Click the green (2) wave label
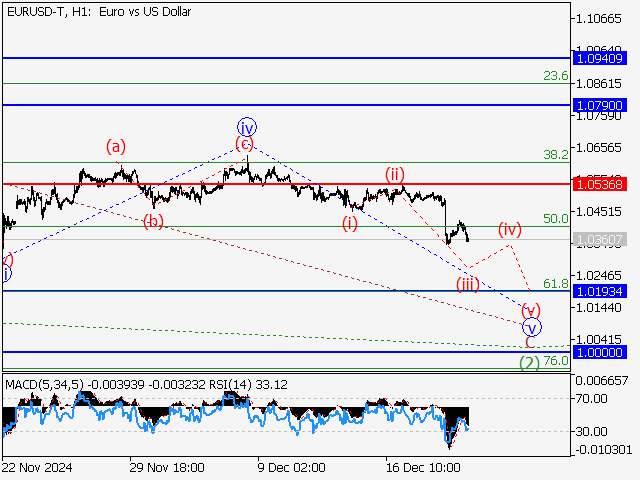Screen dimensions: 640x480 [530, 361]
